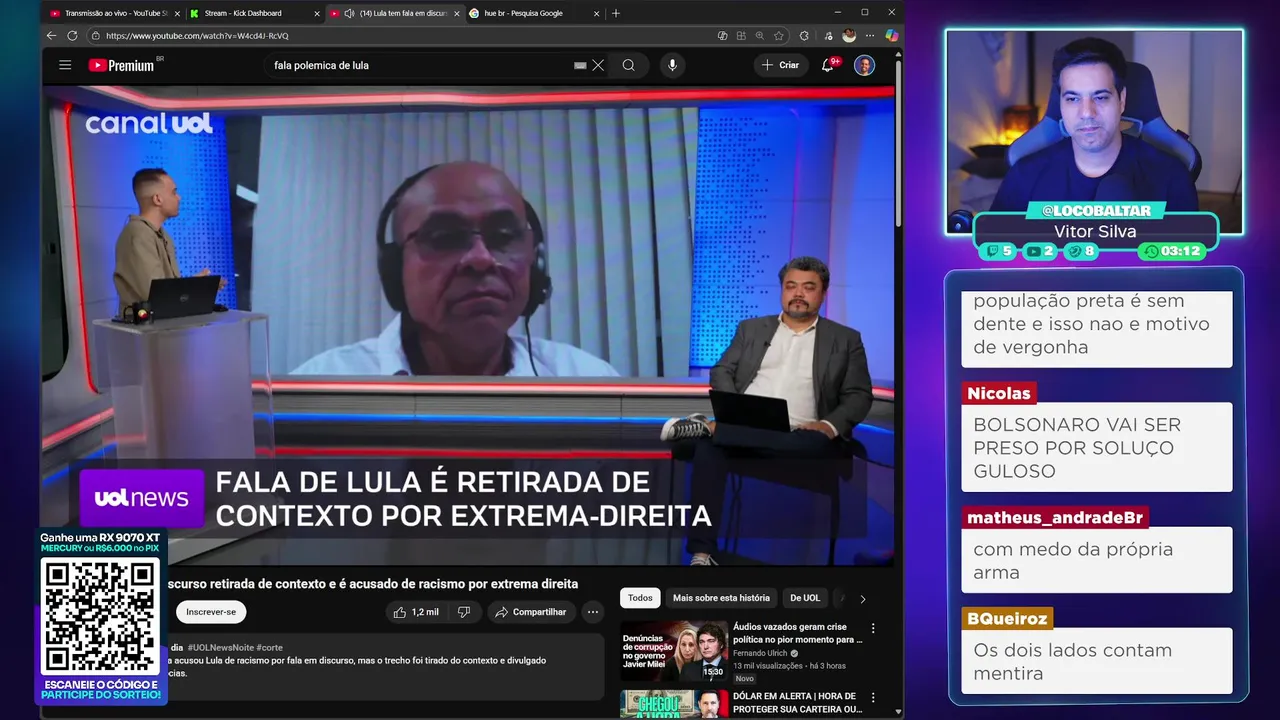The image size is (1280, 720).
Task: Open browser zoom magnifier in address bar
Action: point(760,35)
